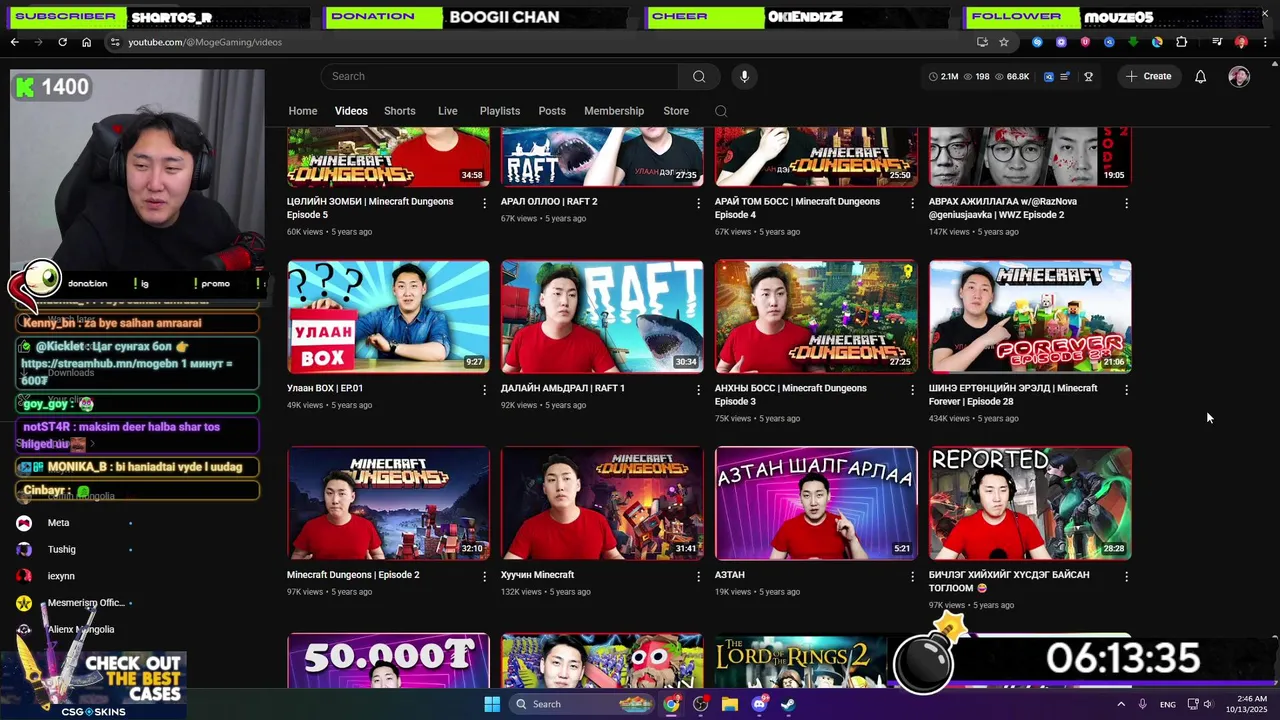Click the Windows taskbar Search box
This screenshot has height=720, width=1280.
point(583,704)
